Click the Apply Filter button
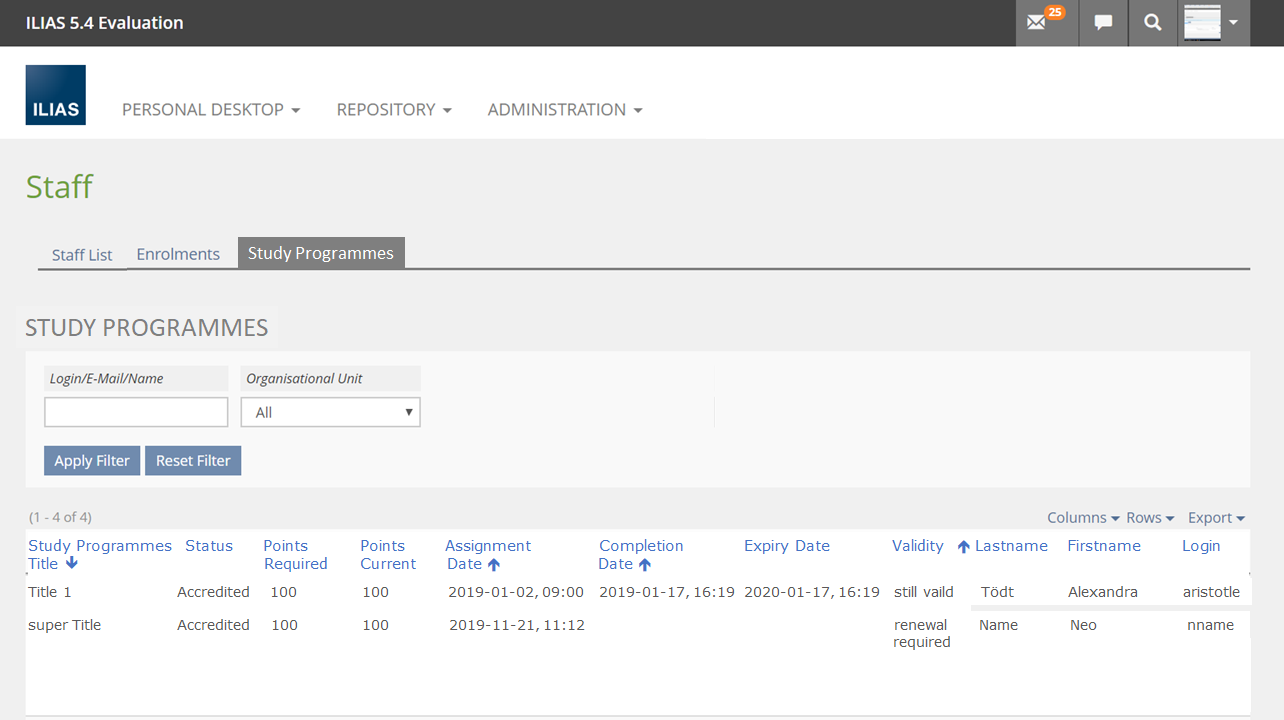 tap(92, 461)
